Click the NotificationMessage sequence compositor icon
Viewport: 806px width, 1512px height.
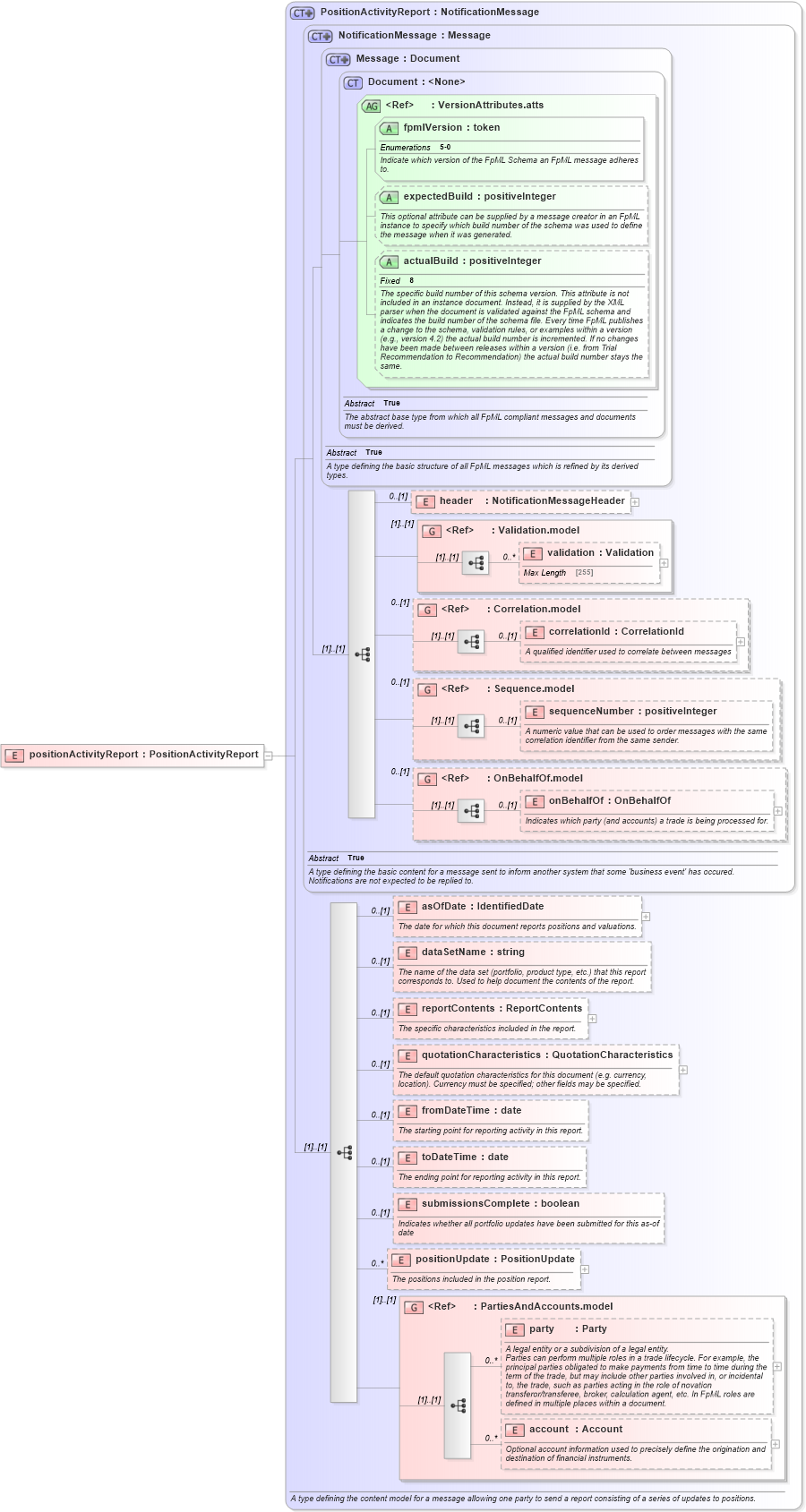pos(362,654)
